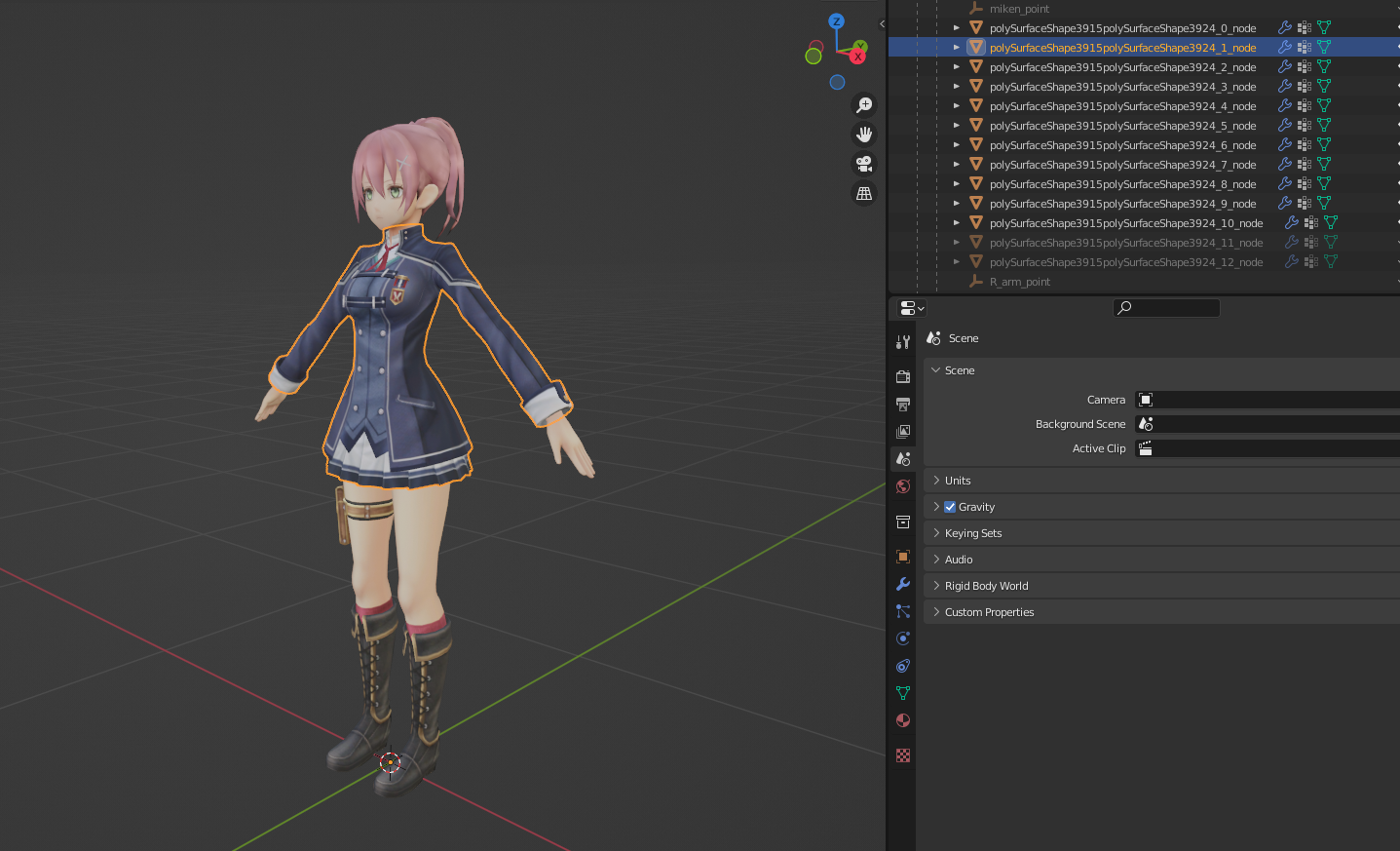Click the wrench modifier icon on 5_node row
Screen dimensions: 1400x851
click(1285, 126)
